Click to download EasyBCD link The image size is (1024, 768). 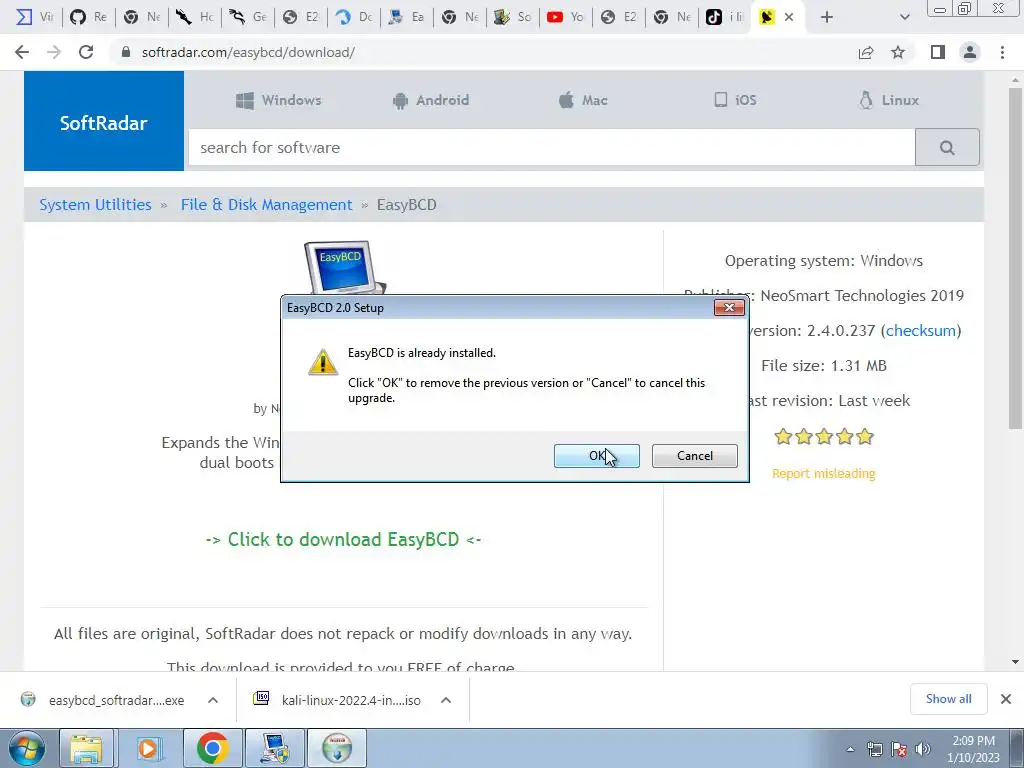pyautogui.click(x=344, y=539)
